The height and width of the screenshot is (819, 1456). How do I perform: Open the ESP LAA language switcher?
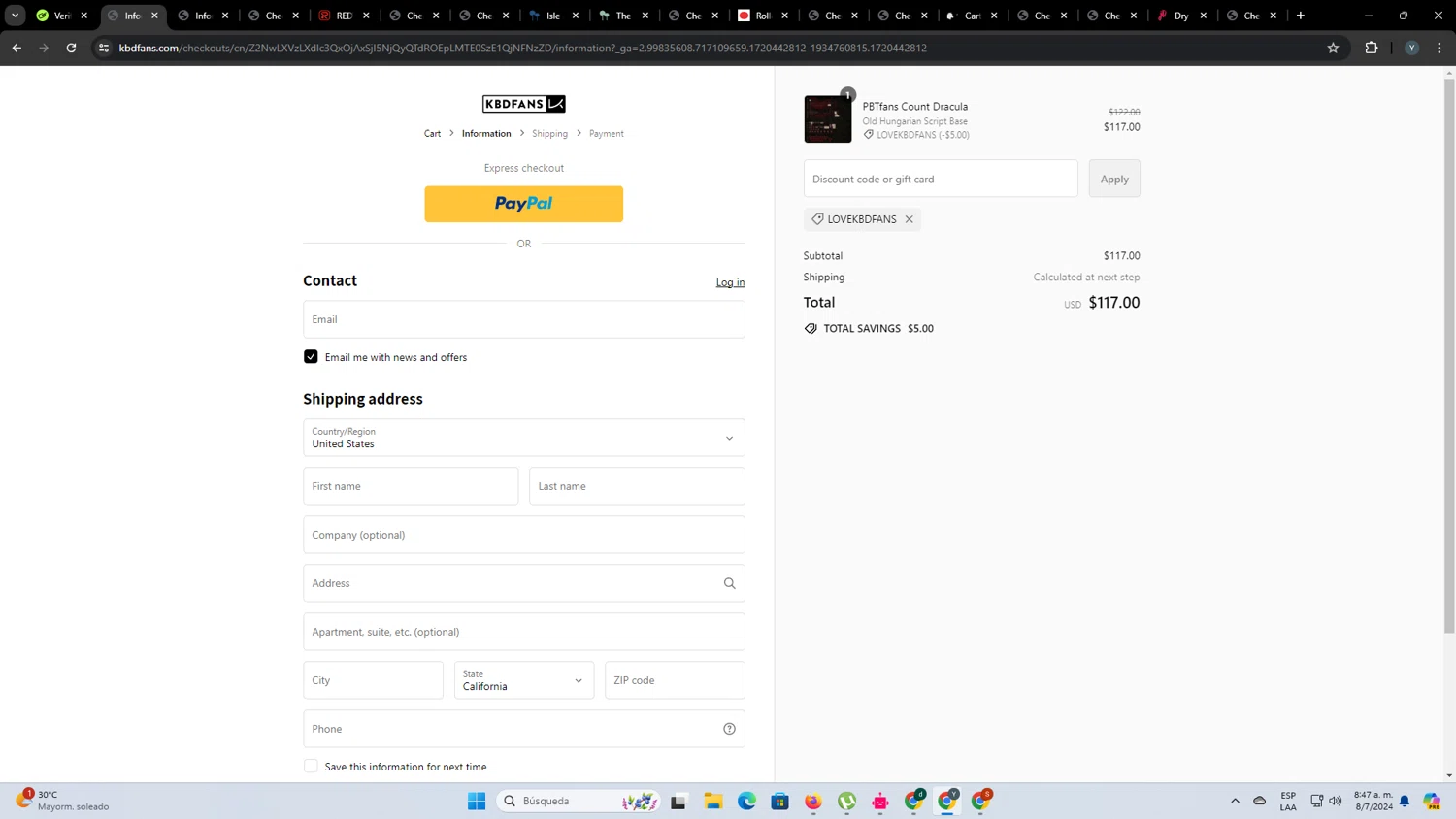[x=1288, y=801]
